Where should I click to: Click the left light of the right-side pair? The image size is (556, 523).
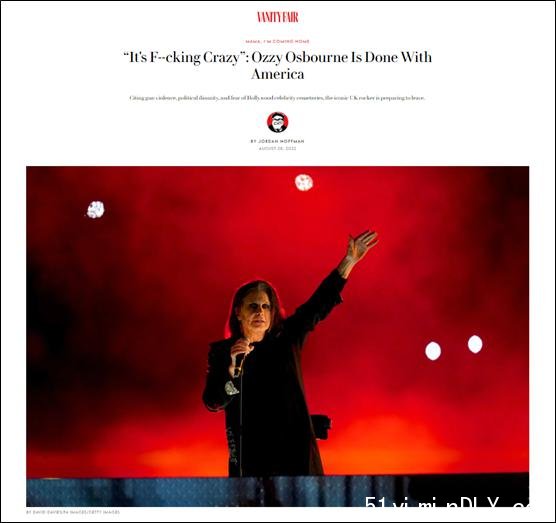pyautogui.click(x=433, y=351)
